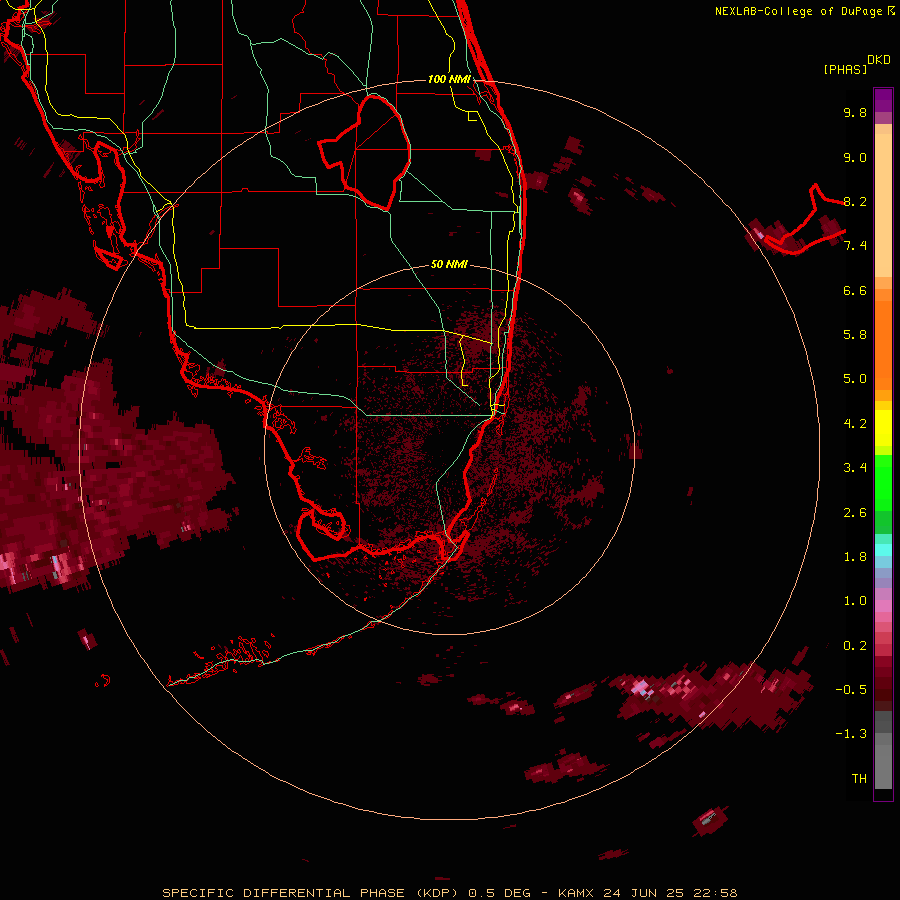Click the bright echo cluster southeast of the Keys
The width and height of the screenshot is (900, 900).
(712, 695)
